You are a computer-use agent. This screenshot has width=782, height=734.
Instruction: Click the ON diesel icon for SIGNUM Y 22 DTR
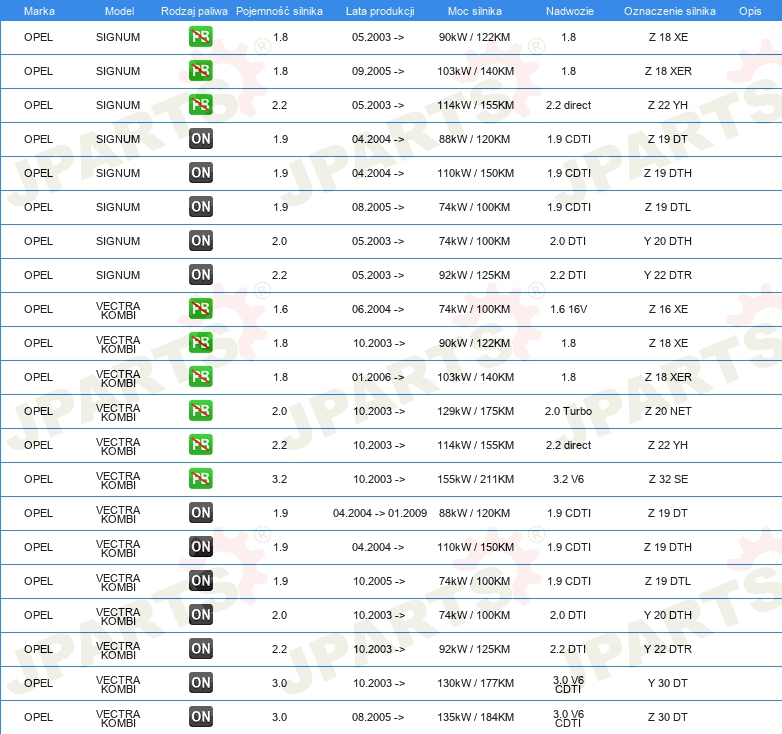click(x=200, y=275)
